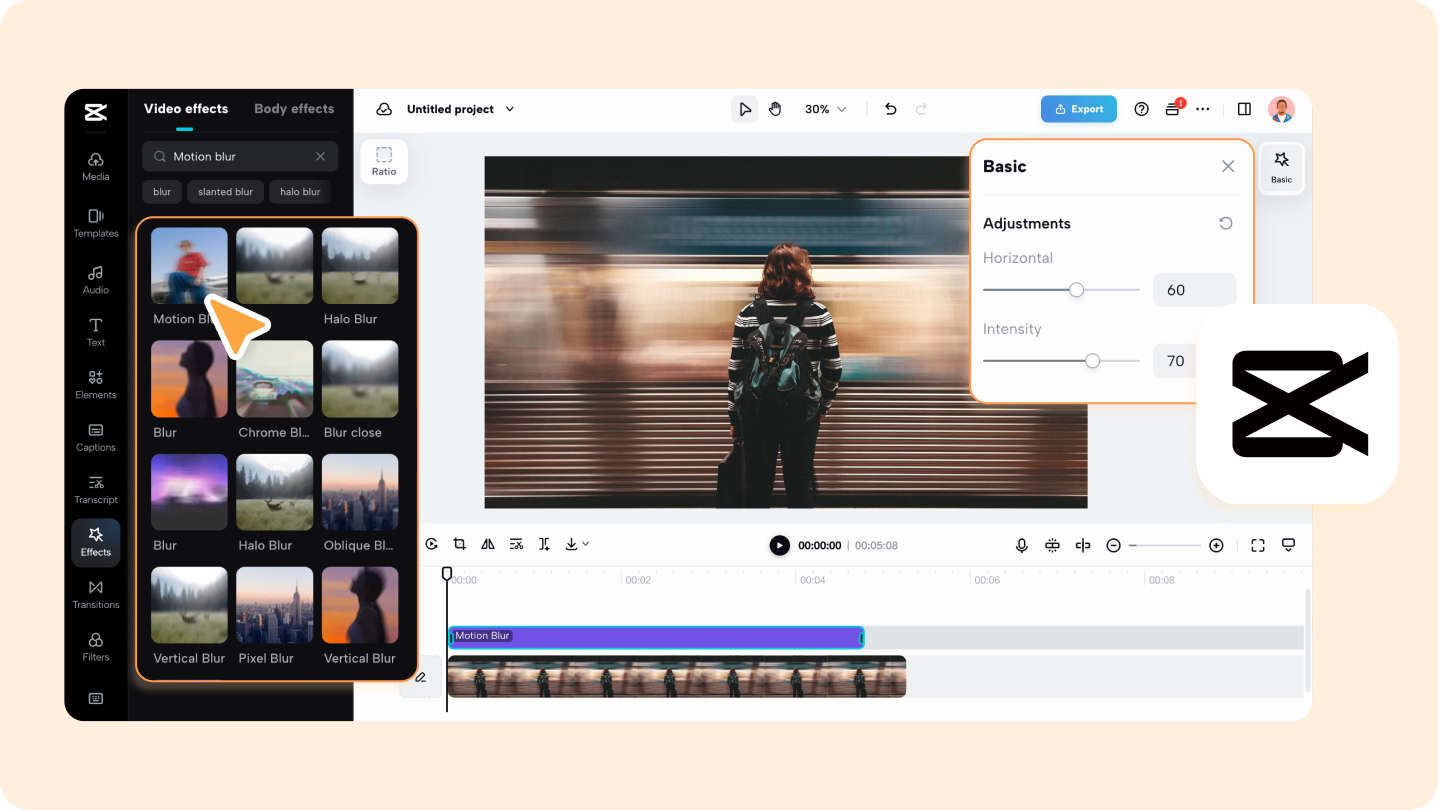Select the Video effects tab

(186, 108)
